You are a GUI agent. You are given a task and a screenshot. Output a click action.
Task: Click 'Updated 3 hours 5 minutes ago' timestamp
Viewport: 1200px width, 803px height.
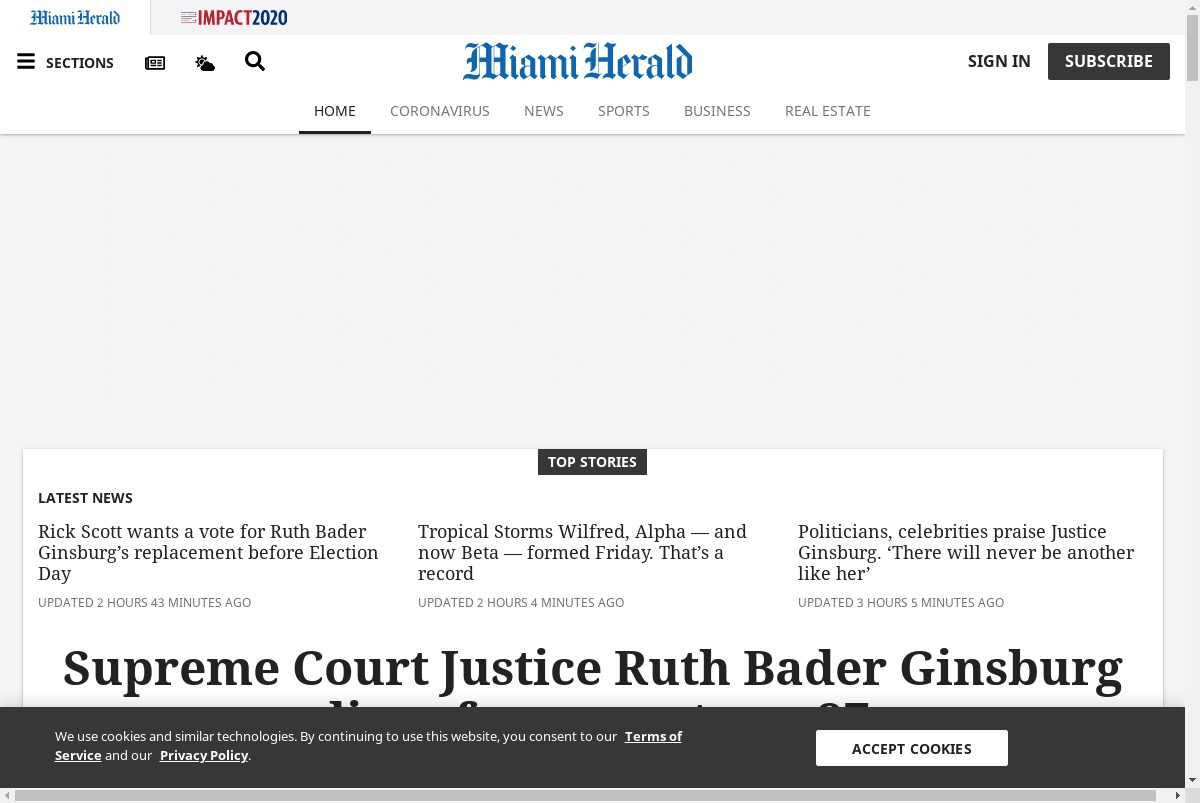pos(901,603)
